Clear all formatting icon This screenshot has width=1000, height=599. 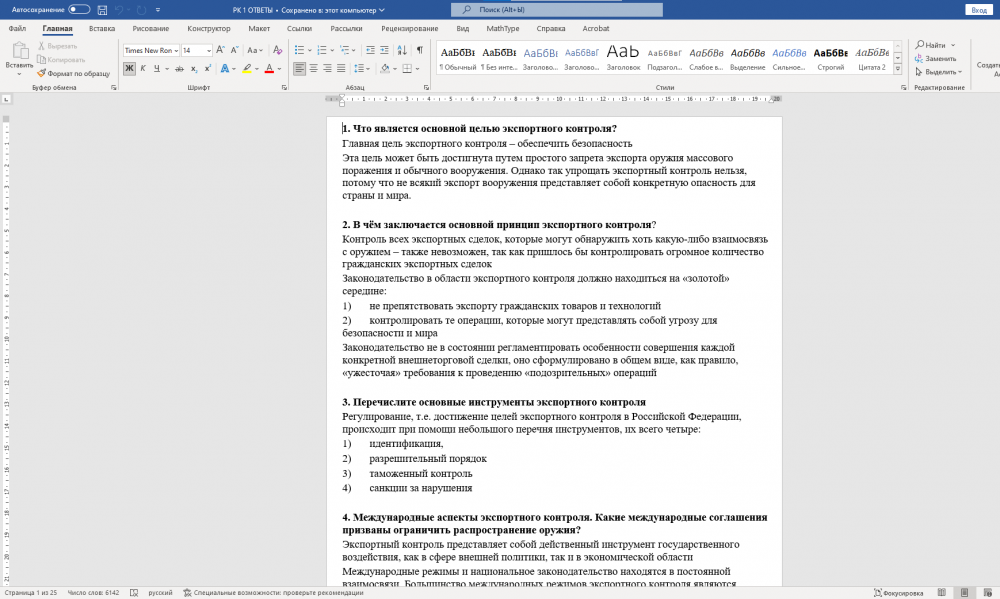277,50
